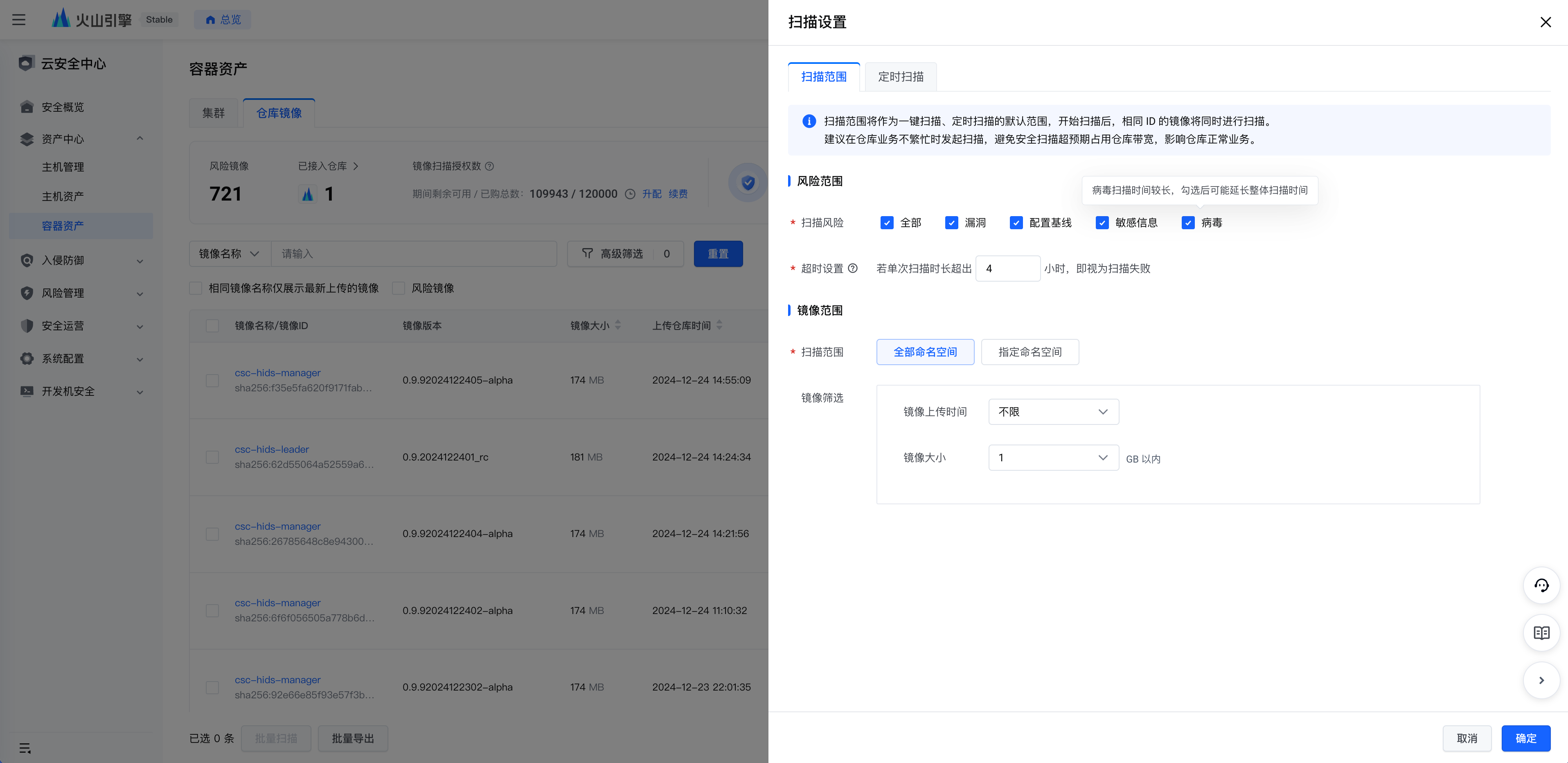Screen dimensions: 1568x763
Task: Click floating right-arrow collapse button
Action: [1541, 680]
